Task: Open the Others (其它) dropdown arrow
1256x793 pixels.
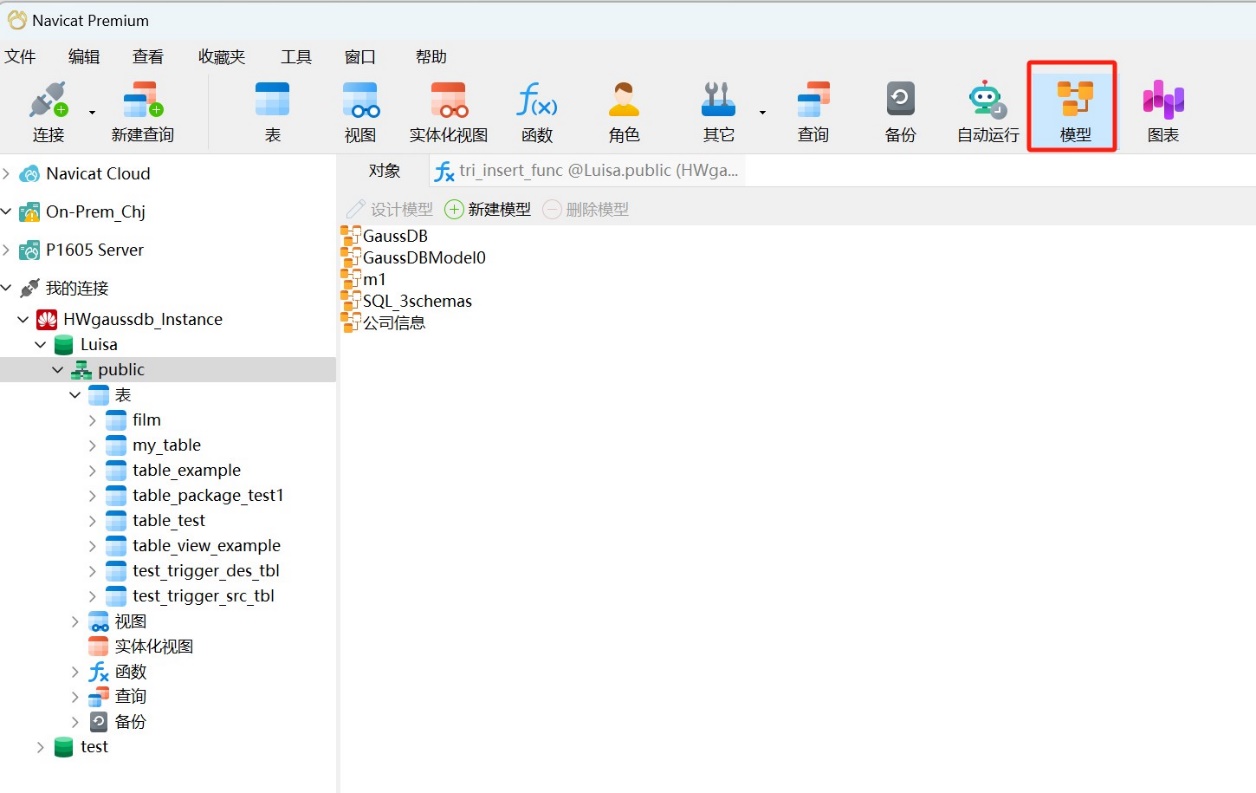Action: coord(762,112)
